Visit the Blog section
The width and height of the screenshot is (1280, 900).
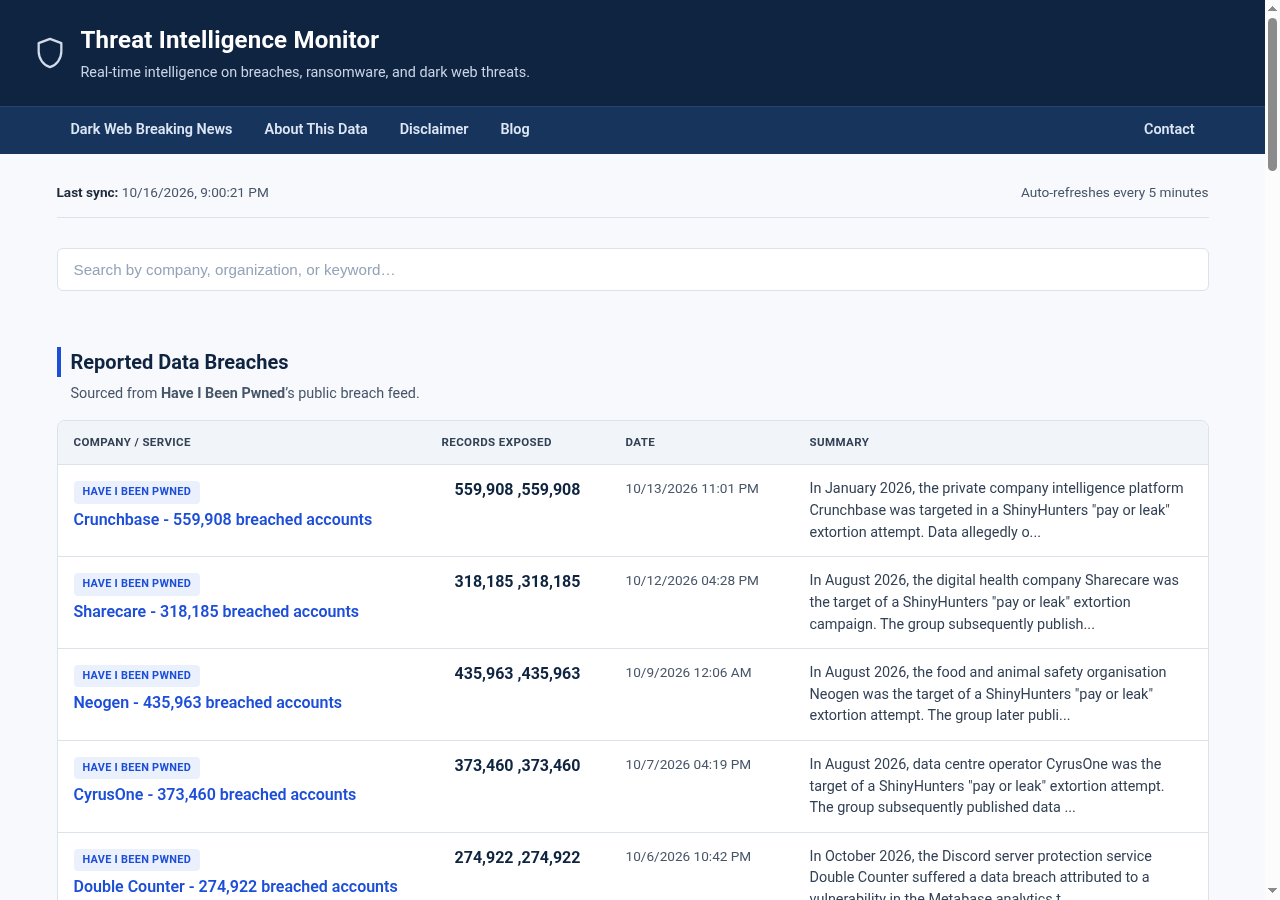[x=515, y=129]
